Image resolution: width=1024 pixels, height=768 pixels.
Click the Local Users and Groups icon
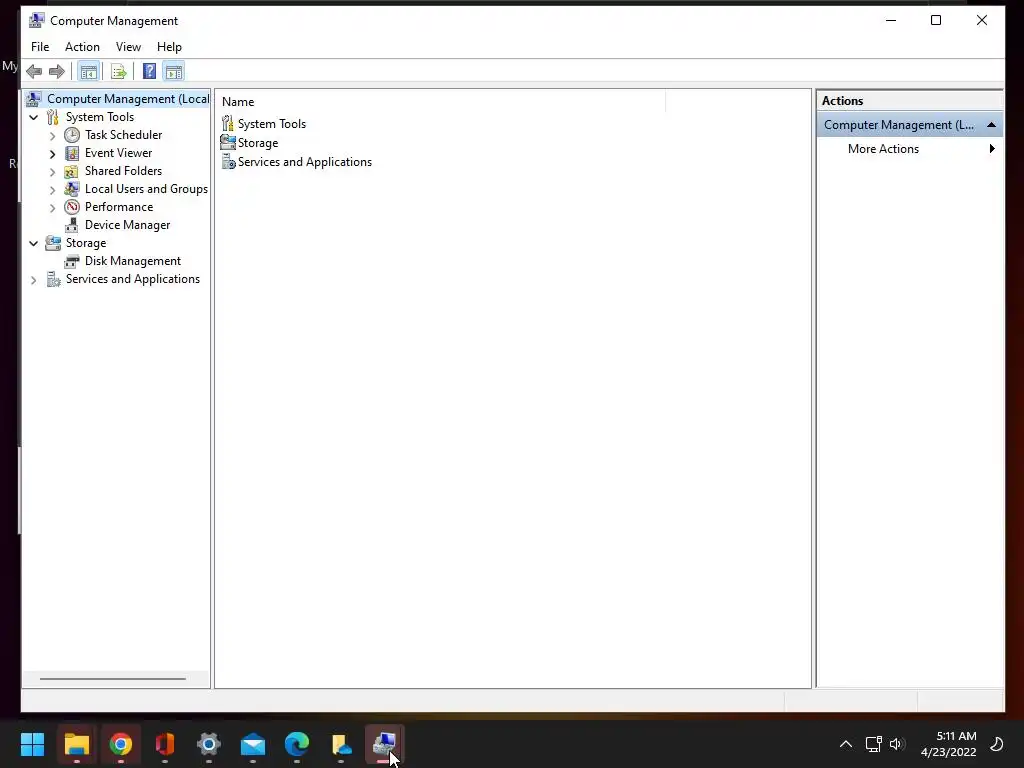72,189
